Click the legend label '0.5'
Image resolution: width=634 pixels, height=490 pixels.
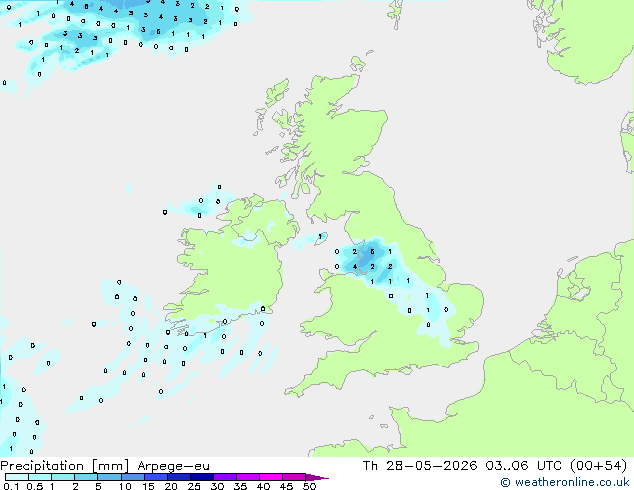34,486
